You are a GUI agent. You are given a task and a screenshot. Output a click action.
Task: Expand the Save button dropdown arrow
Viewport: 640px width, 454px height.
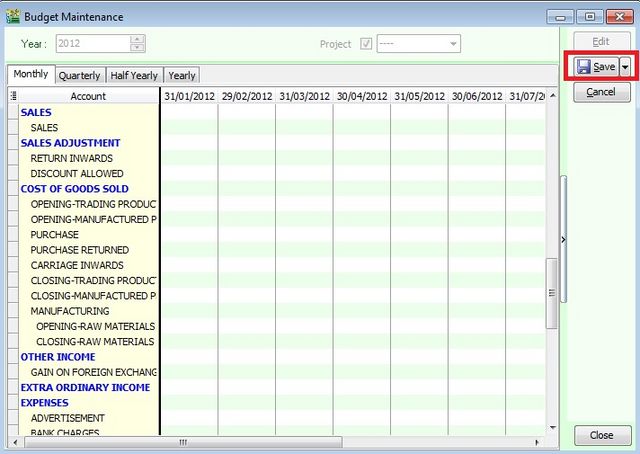tap(626, 67)
